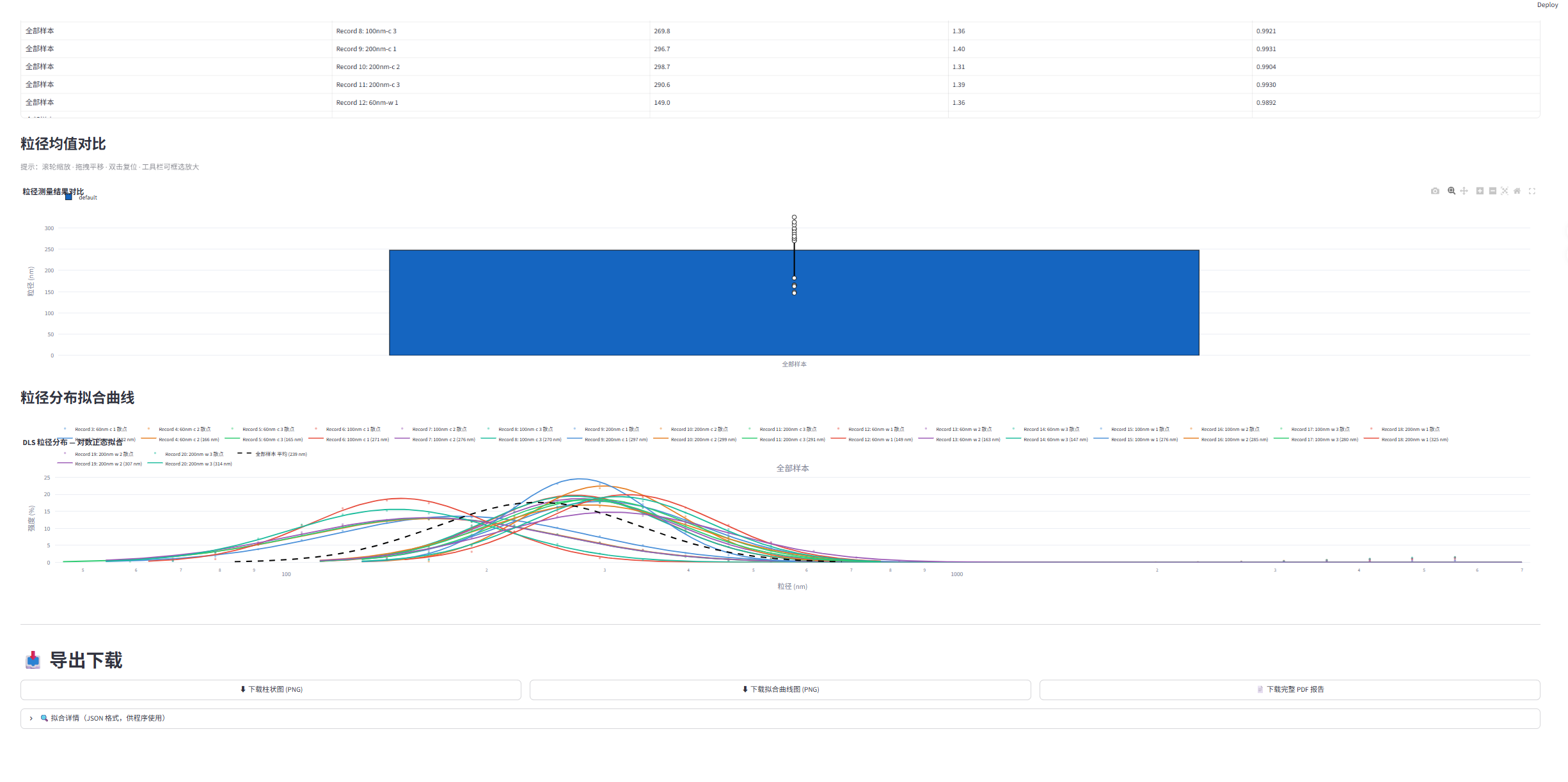Image resolution: width=1568 pixels, height=782 pixels.
Task: Click the 0.9930 cell in Record 11 row
Action: (1395, 85)
